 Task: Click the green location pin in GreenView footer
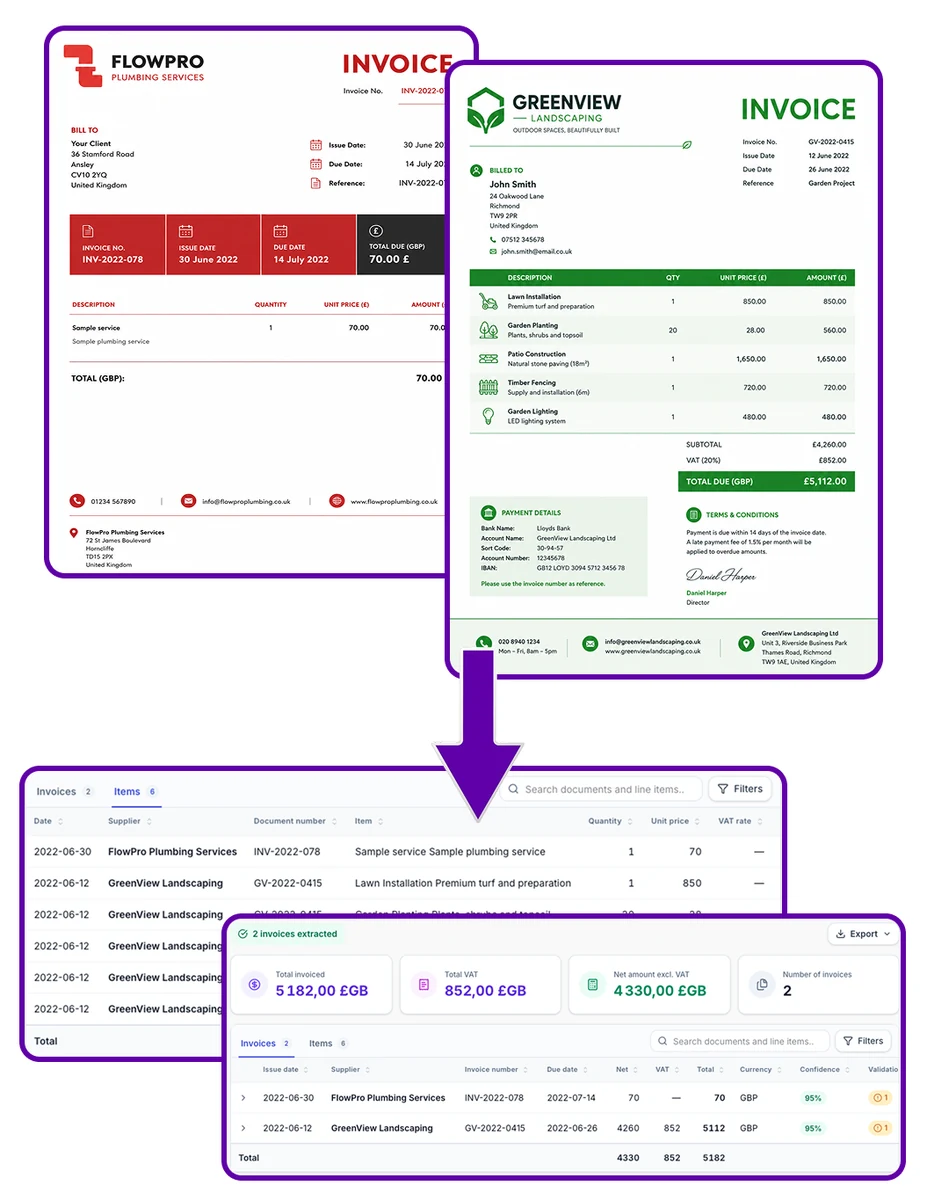746,645
